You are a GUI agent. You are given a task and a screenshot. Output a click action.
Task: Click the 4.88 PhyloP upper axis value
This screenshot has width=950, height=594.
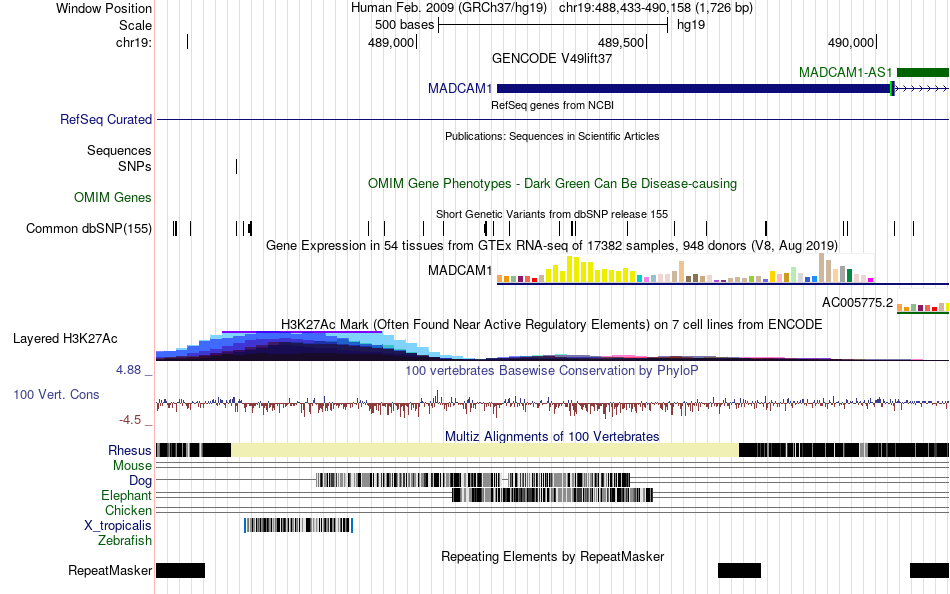[x=128, y=370]
